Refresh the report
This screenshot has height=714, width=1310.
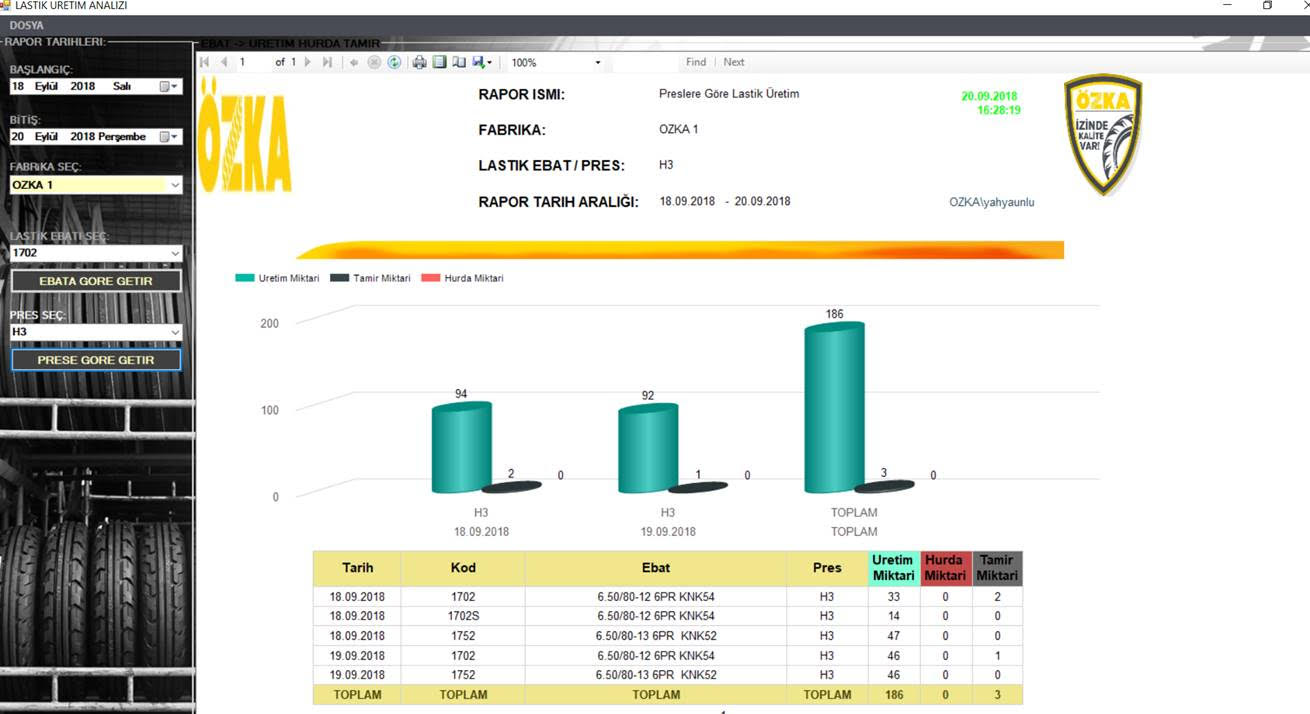[394, 62]
